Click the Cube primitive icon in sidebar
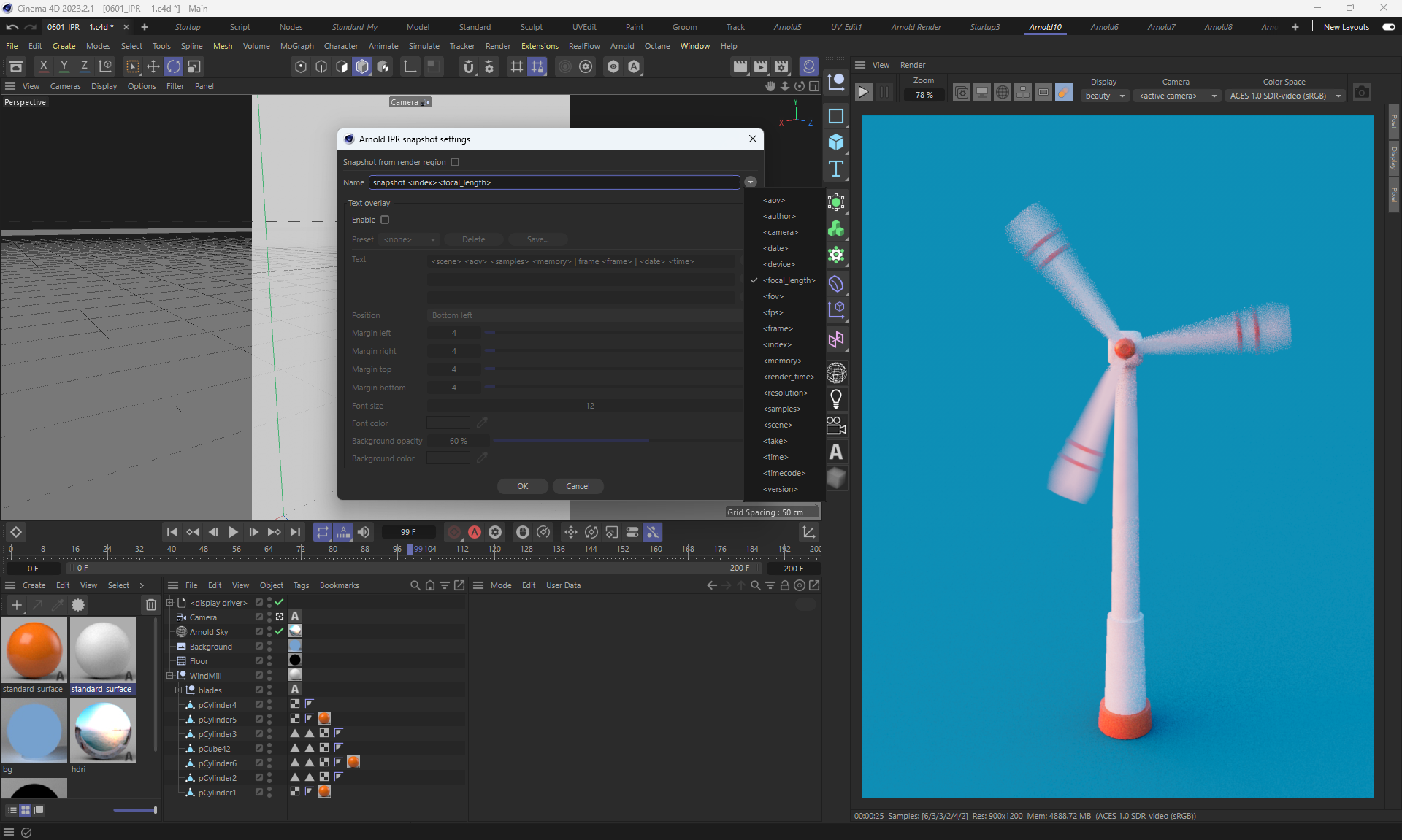The height and width of the screenshot is (840, 1402). [x=836, y=142]
